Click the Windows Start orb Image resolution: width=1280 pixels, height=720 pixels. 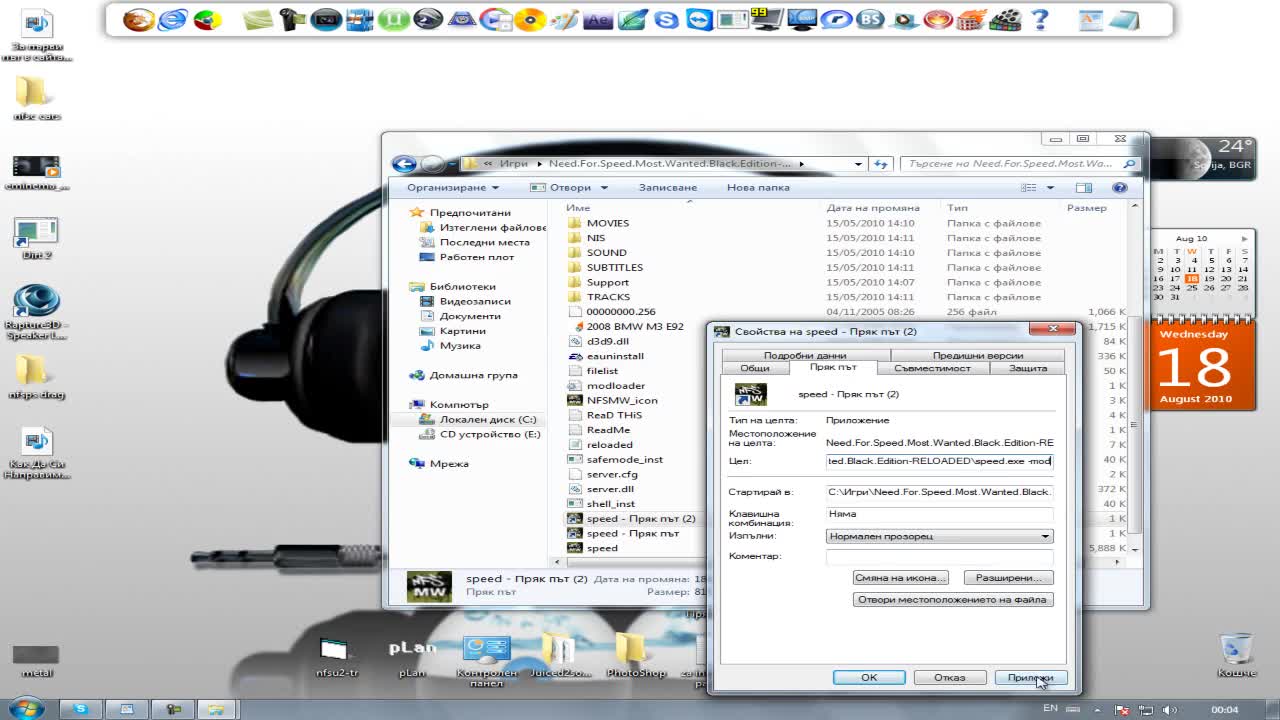26,708
